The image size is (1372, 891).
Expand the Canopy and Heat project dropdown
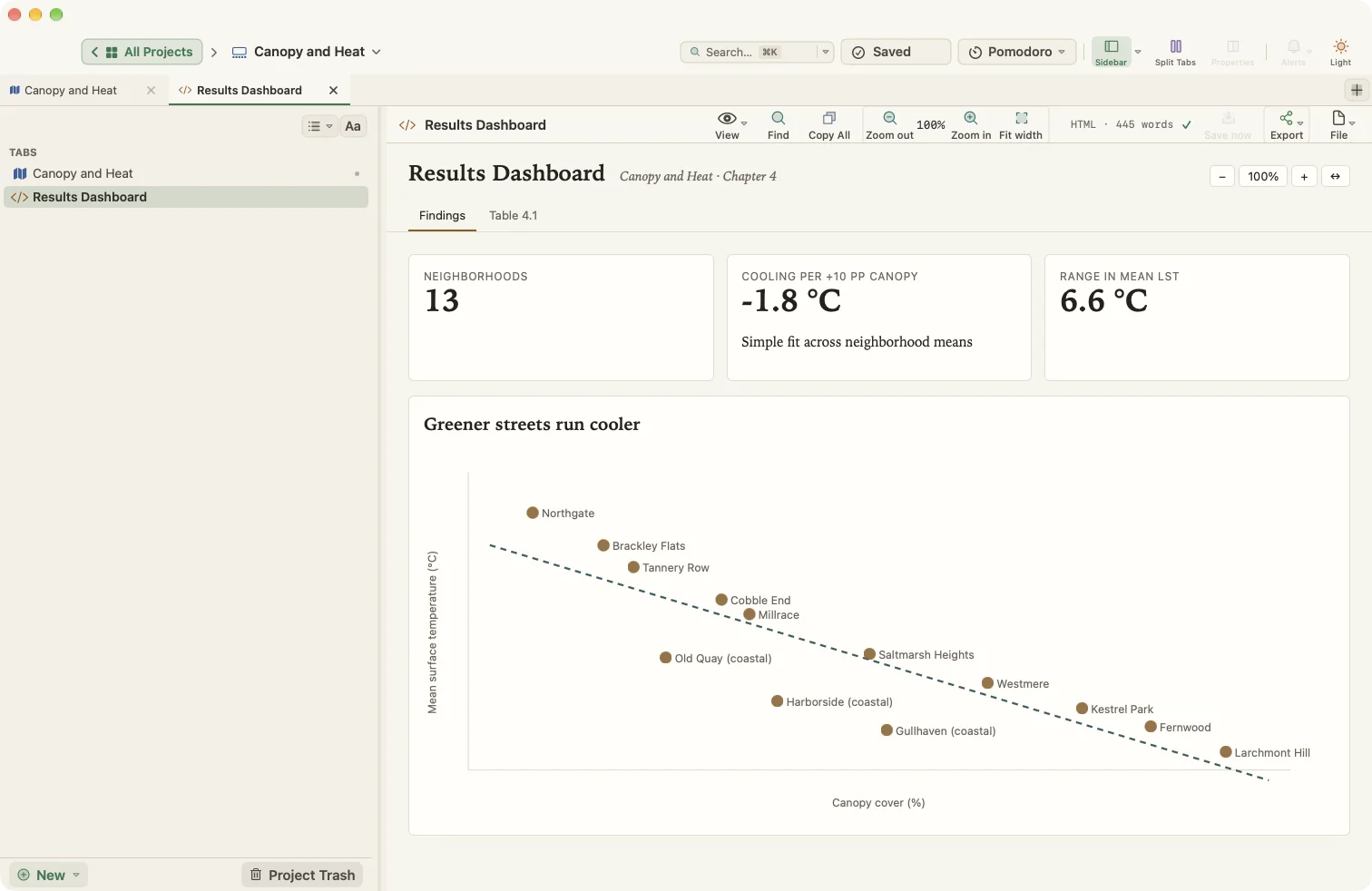coord(377,52)
